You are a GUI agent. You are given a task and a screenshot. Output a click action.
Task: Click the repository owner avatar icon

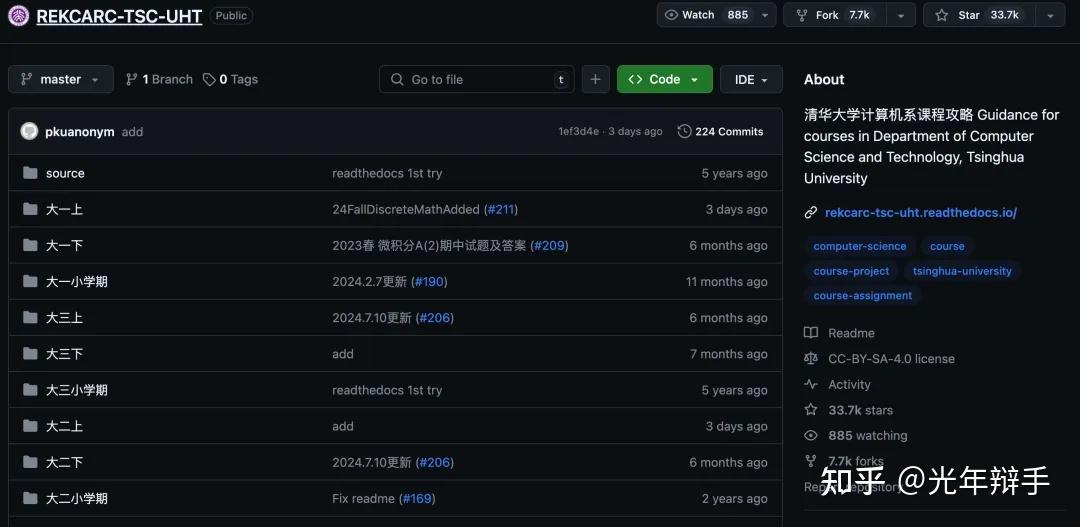19,16
